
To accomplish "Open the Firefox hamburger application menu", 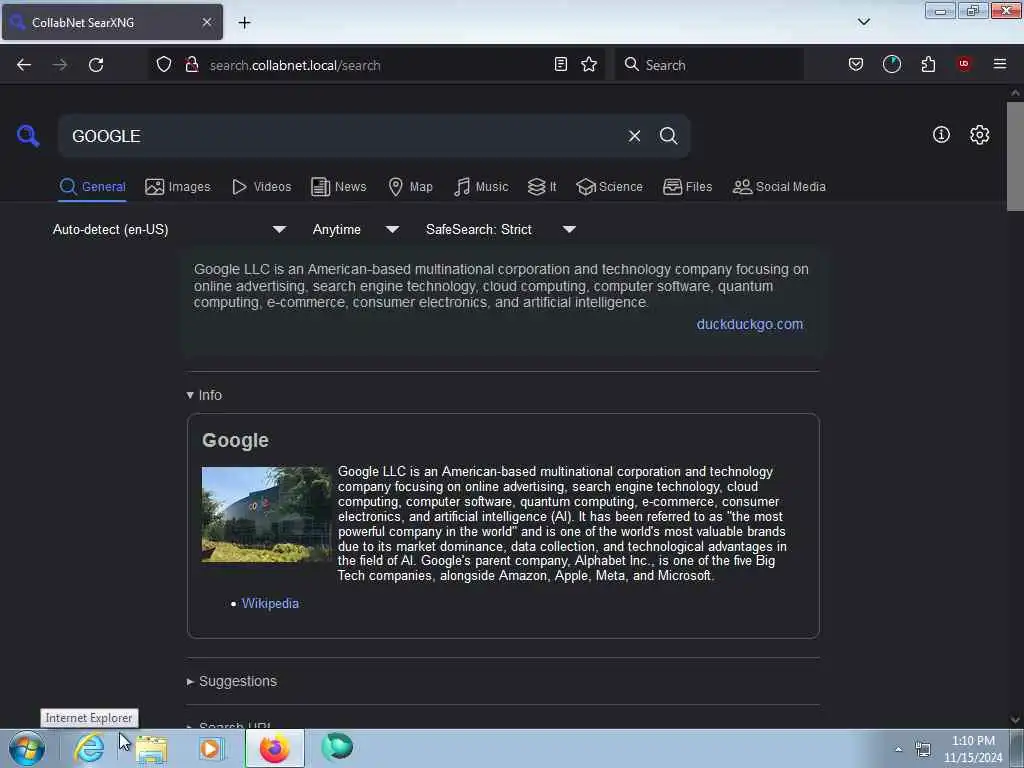I will point(1000,64).
